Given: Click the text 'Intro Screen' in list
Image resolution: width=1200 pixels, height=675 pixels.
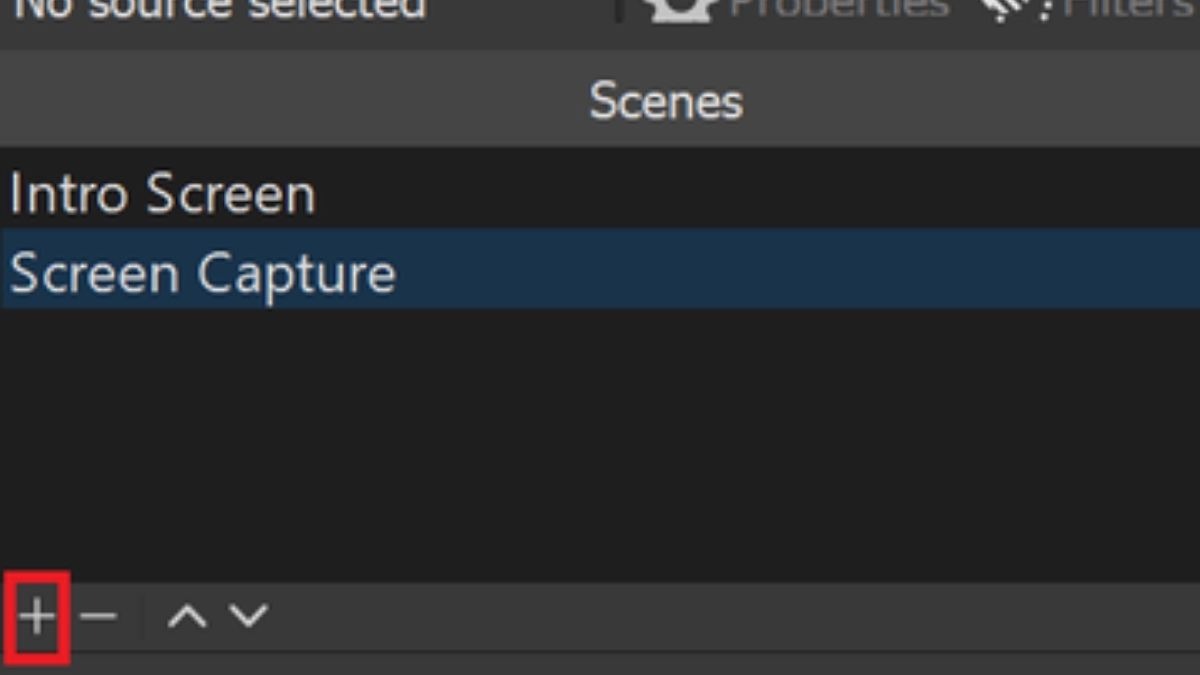Looking at the screenshot, I should (162, 193).
